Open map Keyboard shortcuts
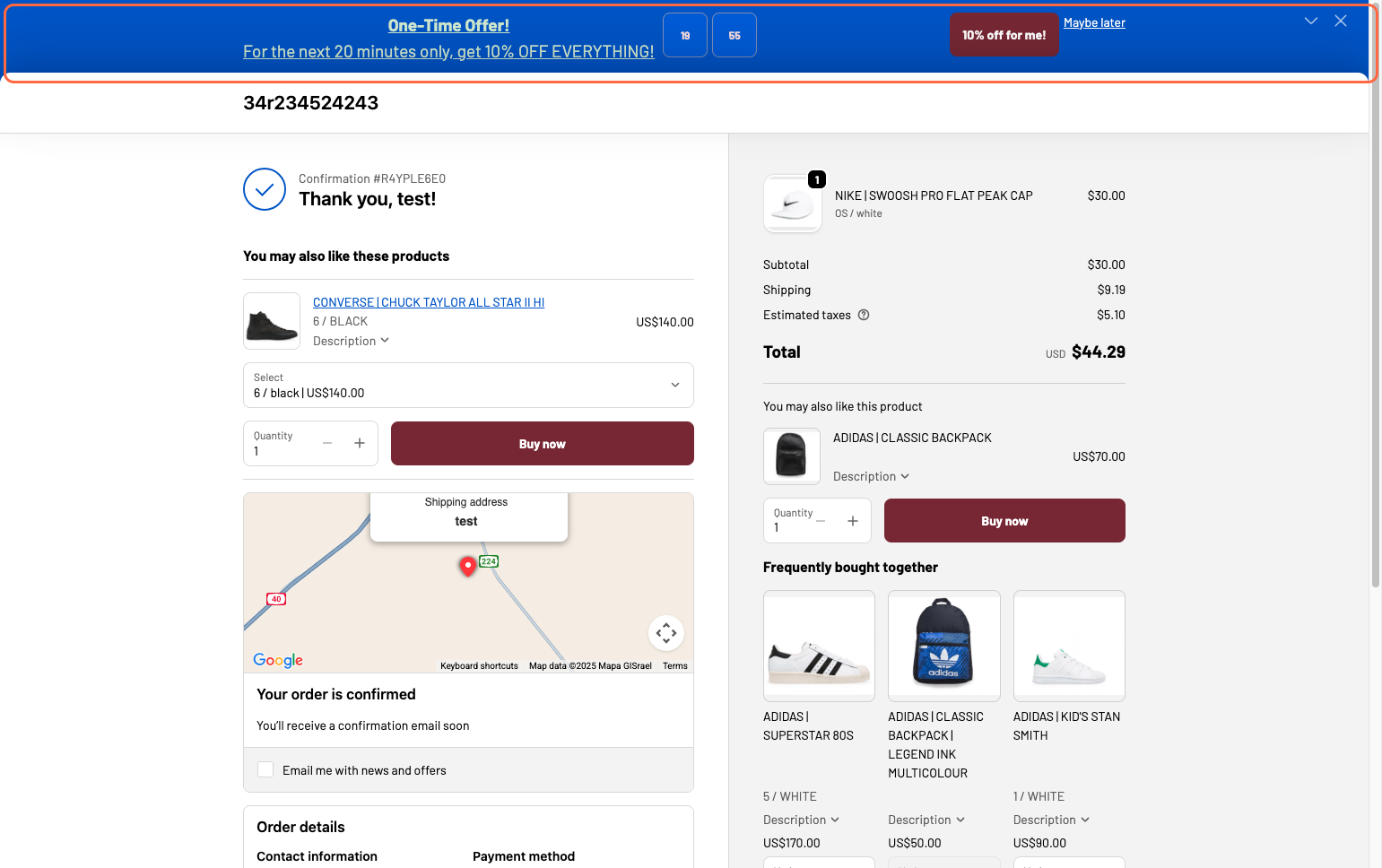 tap(479, 666)
